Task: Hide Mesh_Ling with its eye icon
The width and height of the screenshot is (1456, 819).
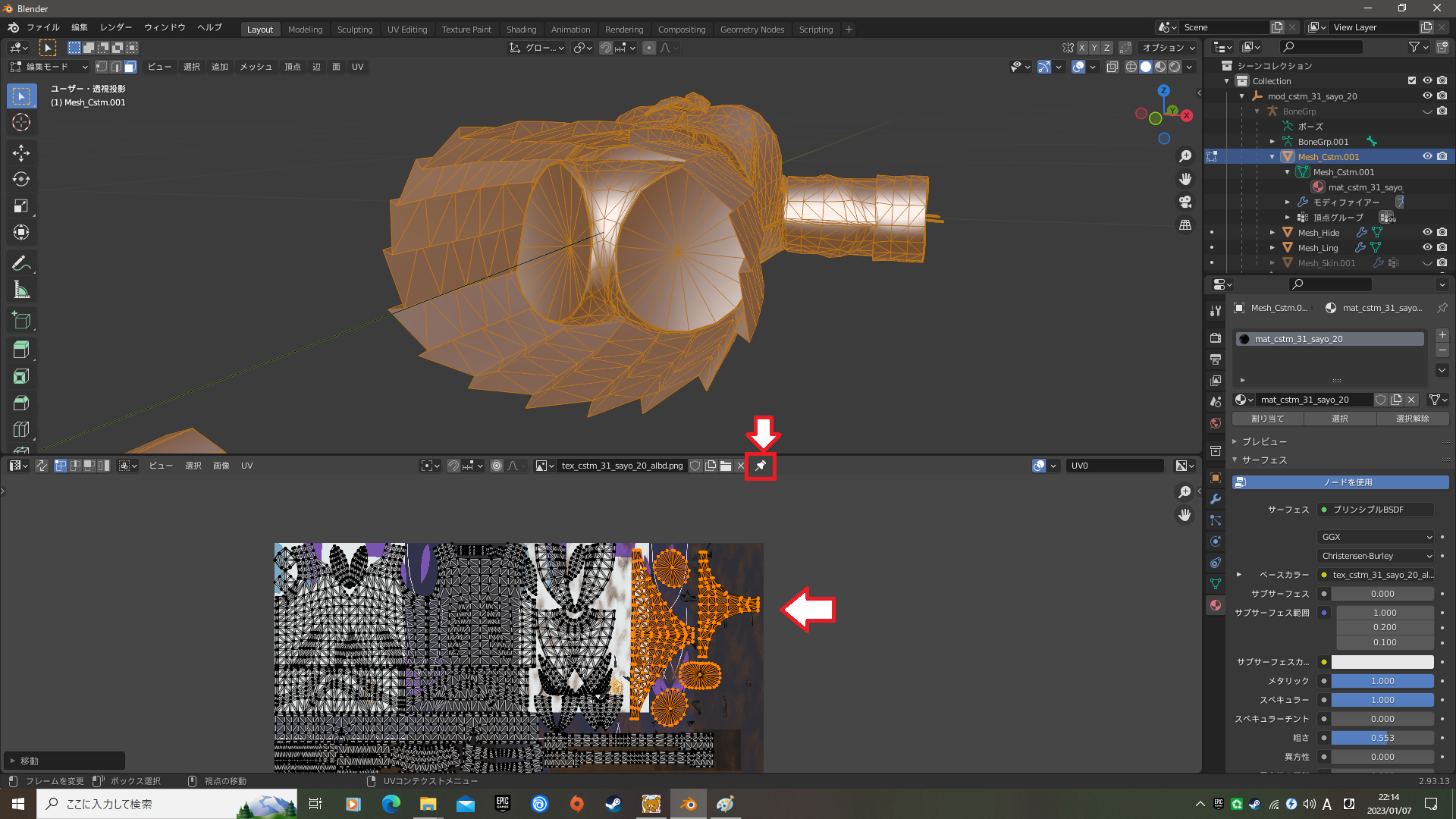Action: (x=1427, y=247)
